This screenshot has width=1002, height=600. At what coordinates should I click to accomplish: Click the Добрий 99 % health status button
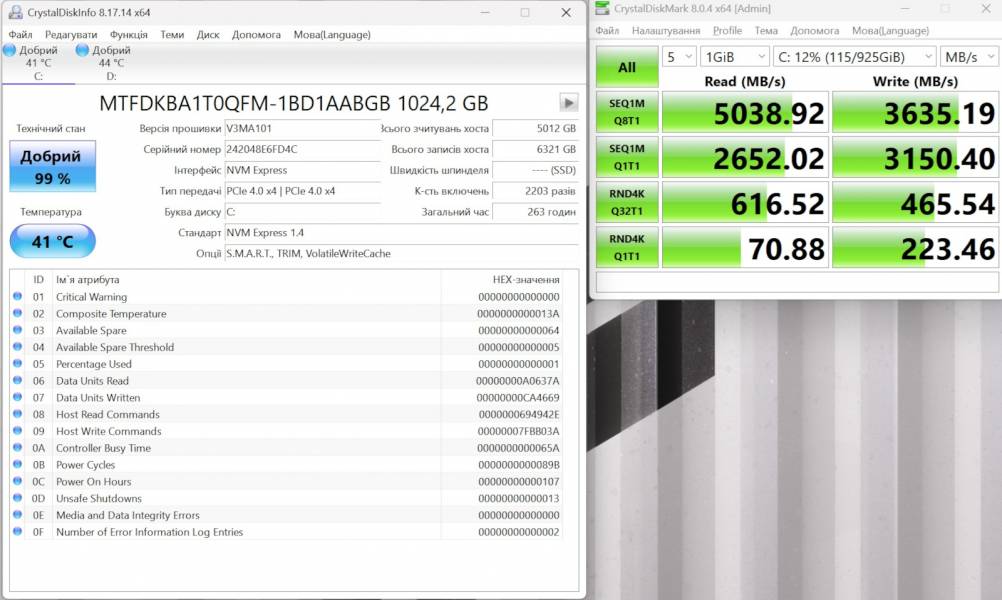52,166
